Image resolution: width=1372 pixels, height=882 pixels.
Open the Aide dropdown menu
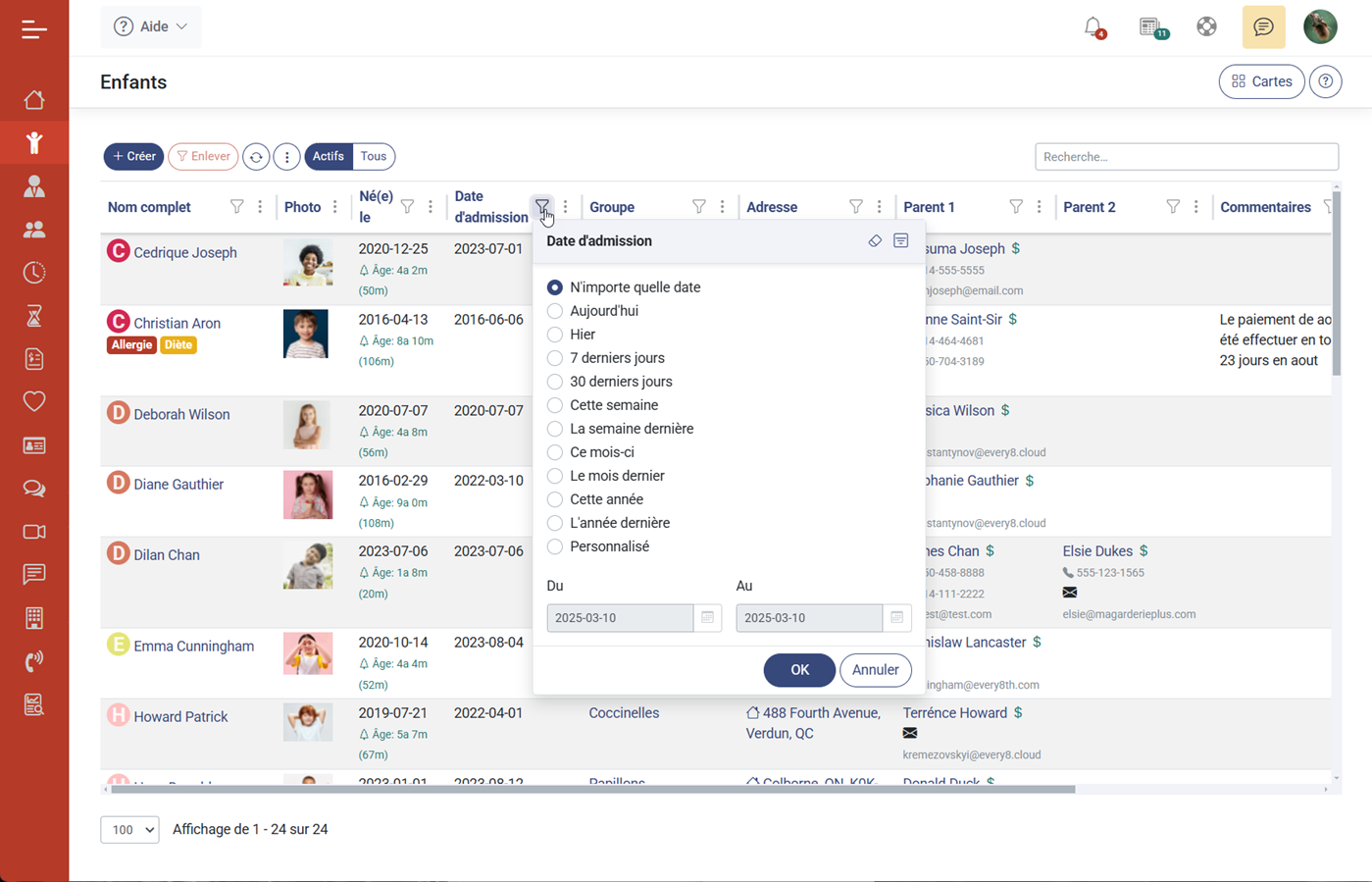pyautogui.click(x=150, y=26)
